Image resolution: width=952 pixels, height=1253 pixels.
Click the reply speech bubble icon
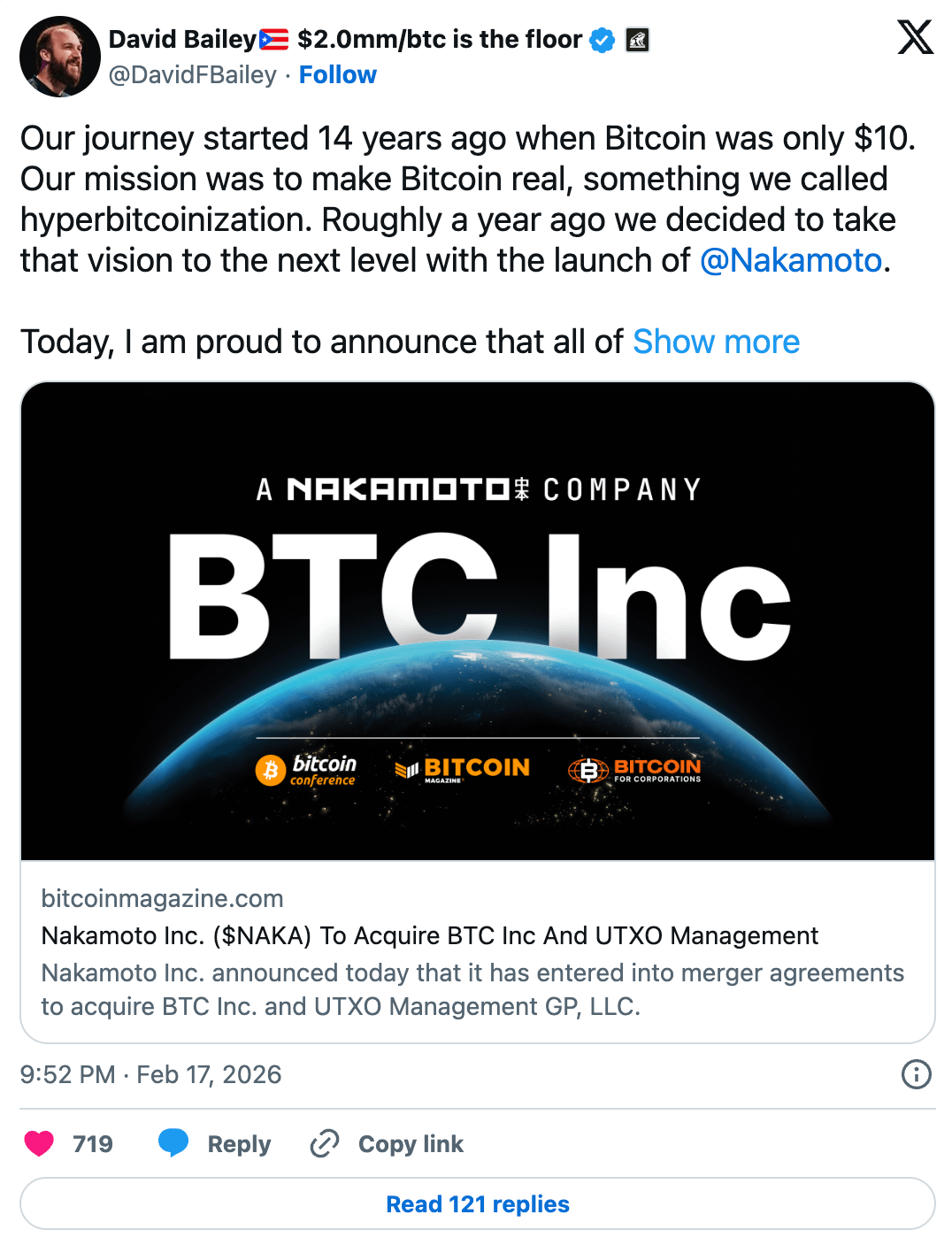click(173, 1143)
